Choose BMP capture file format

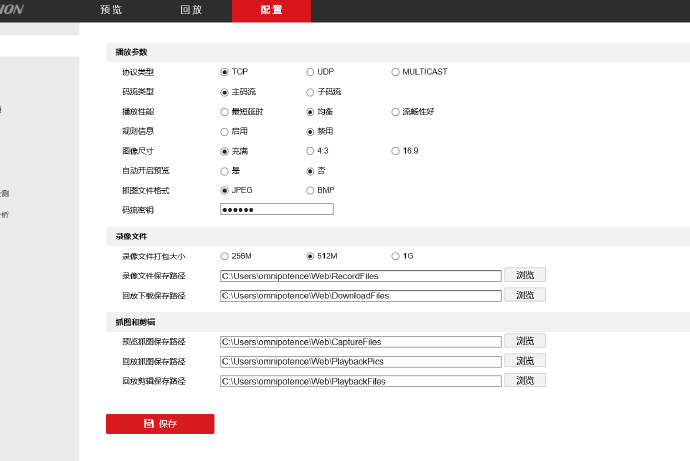[x=310, y=190]
